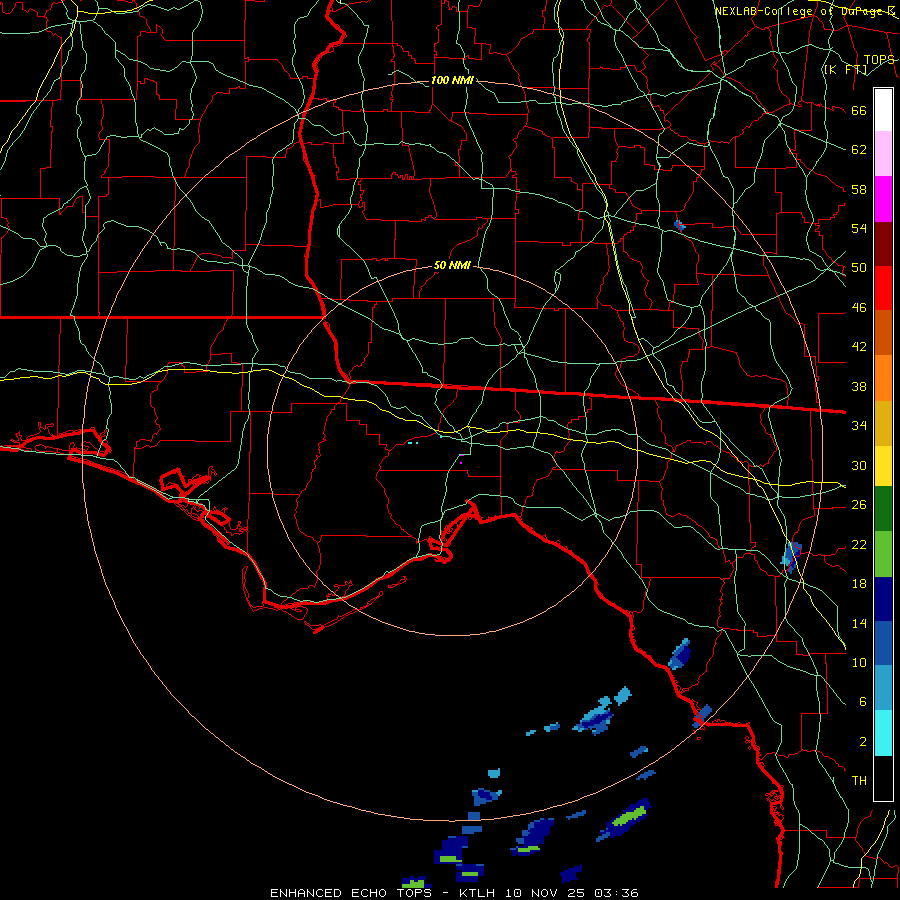Screen dimensions: 900x900
Task: Pick the navy blue legend swatch
Action: point(883,600)
